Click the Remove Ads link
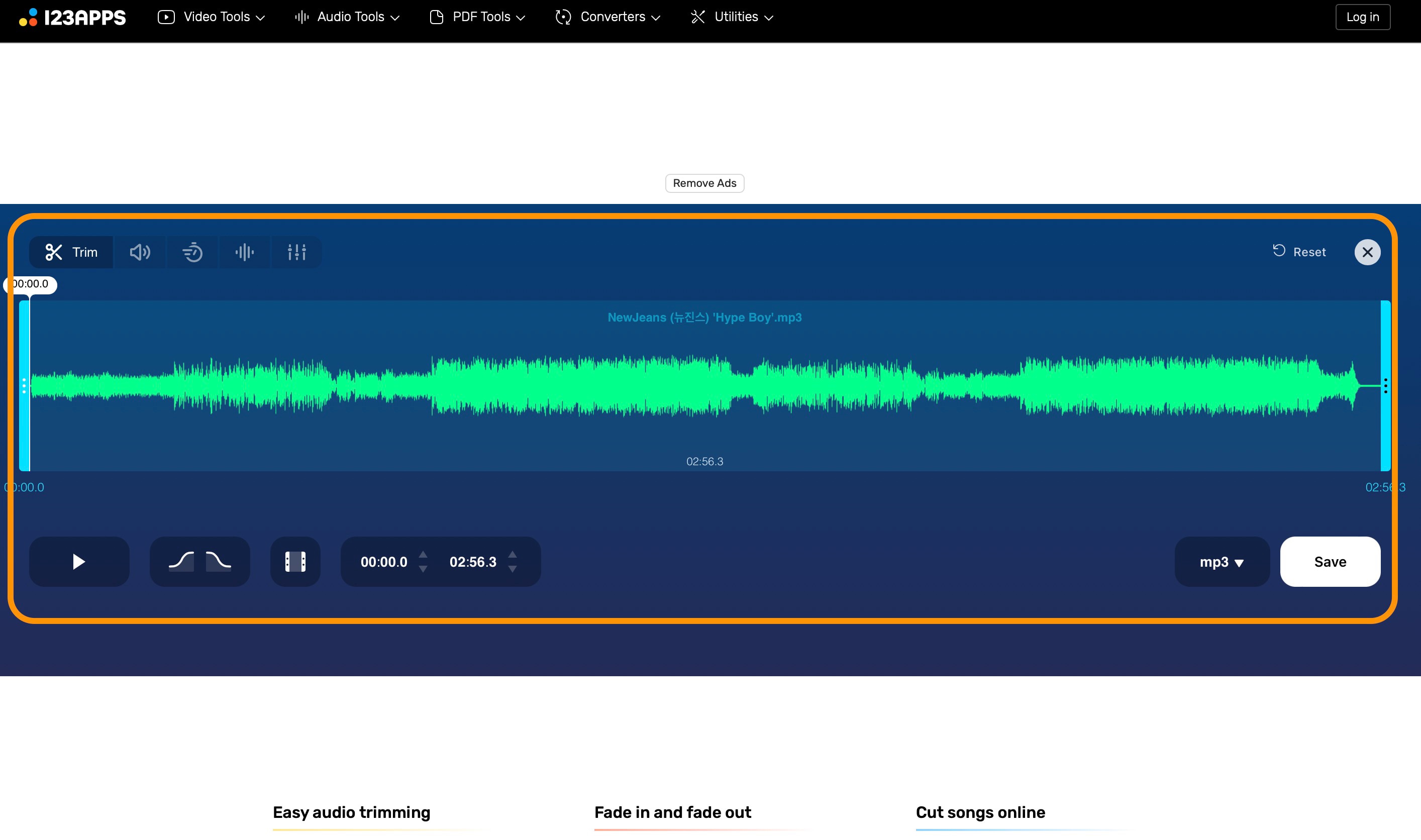The image size is (1421, 840). coord(705,183)
